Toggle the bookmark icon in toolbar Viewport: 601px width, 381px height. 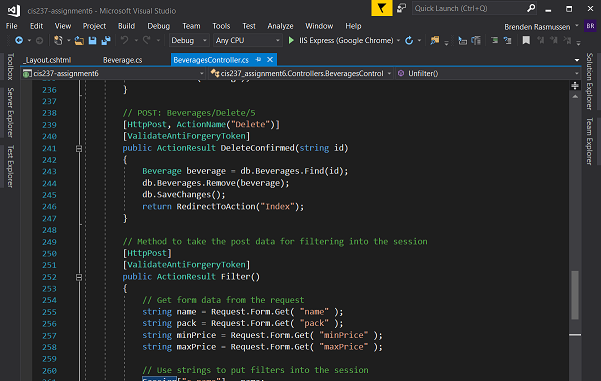(526, 40)
